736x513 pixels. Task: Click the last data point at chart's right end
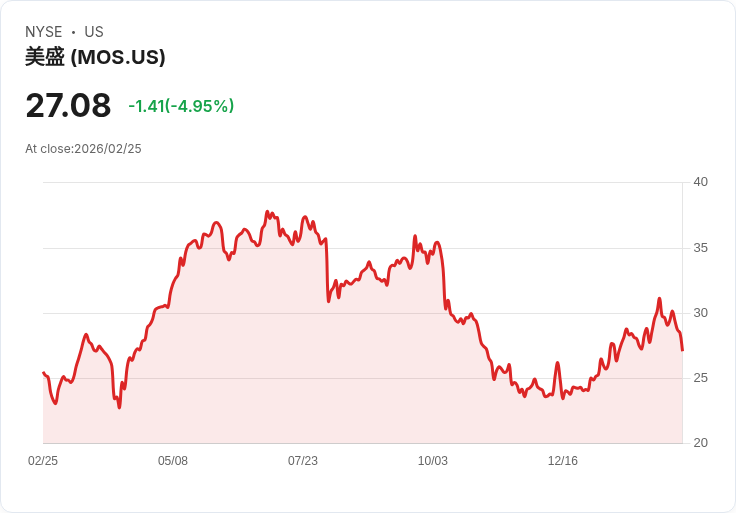(x=682, y=350)
